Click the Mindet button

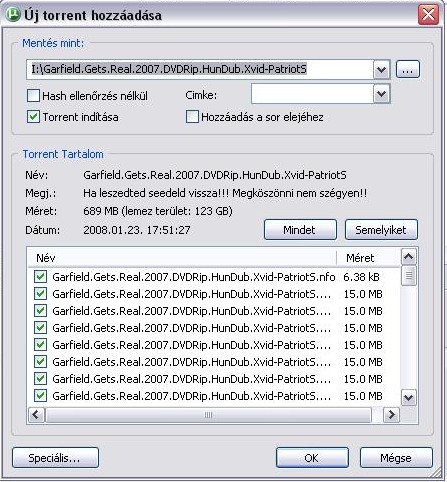click(x=300, y=230)
